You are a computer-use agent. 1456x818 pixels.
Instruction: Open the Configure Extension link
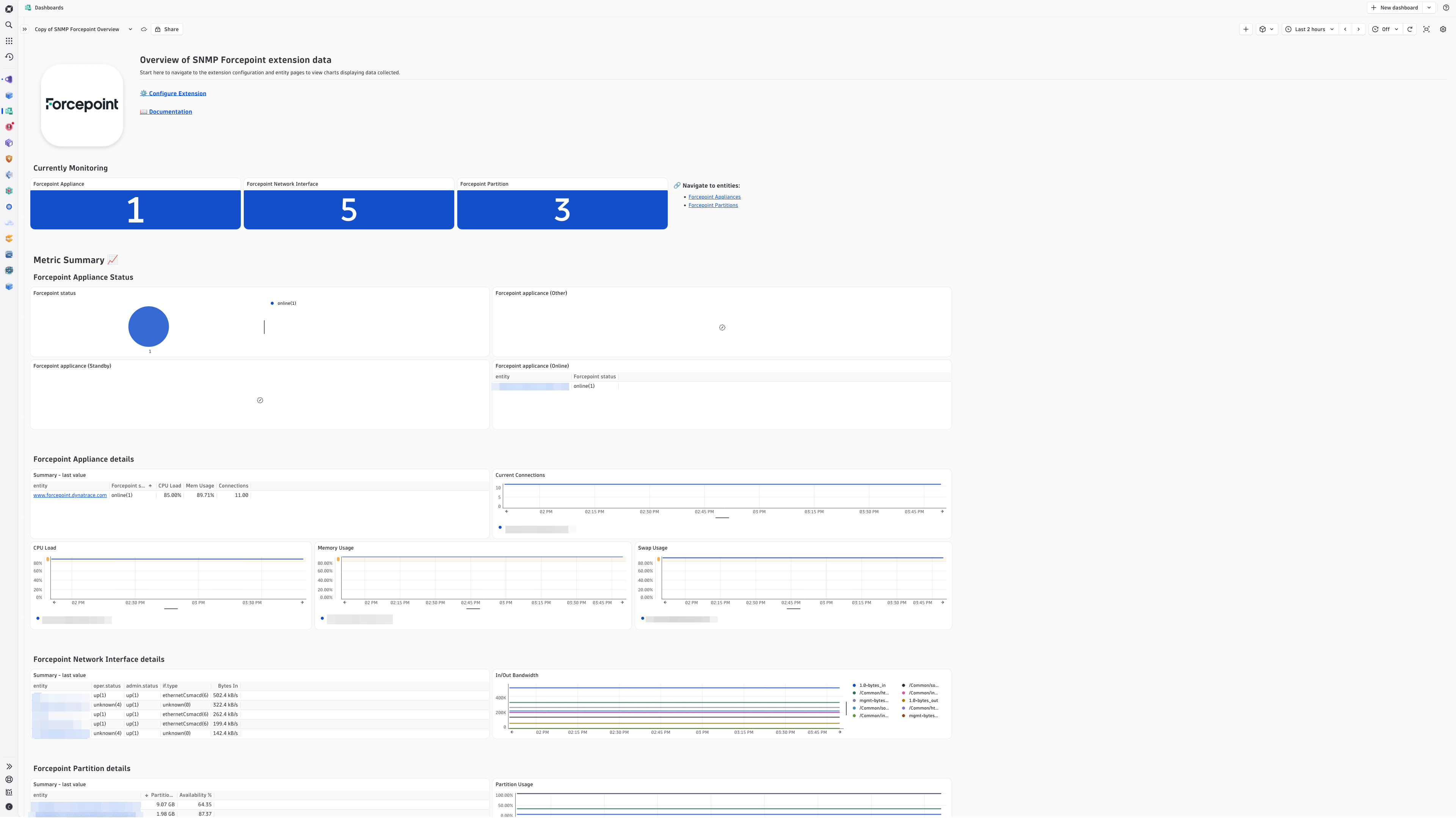coord(173,94)
